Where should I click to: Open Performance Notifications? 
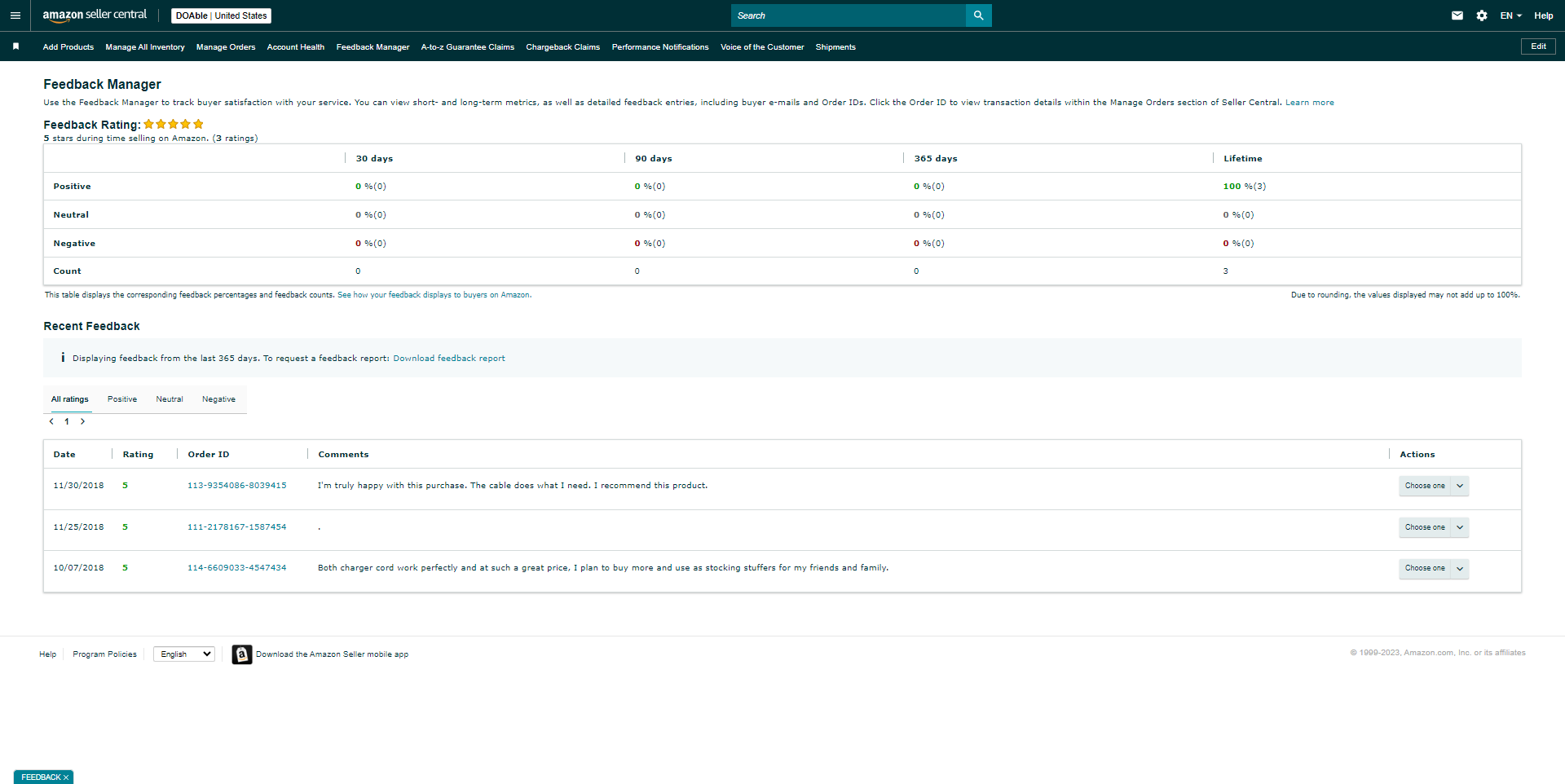660,47
